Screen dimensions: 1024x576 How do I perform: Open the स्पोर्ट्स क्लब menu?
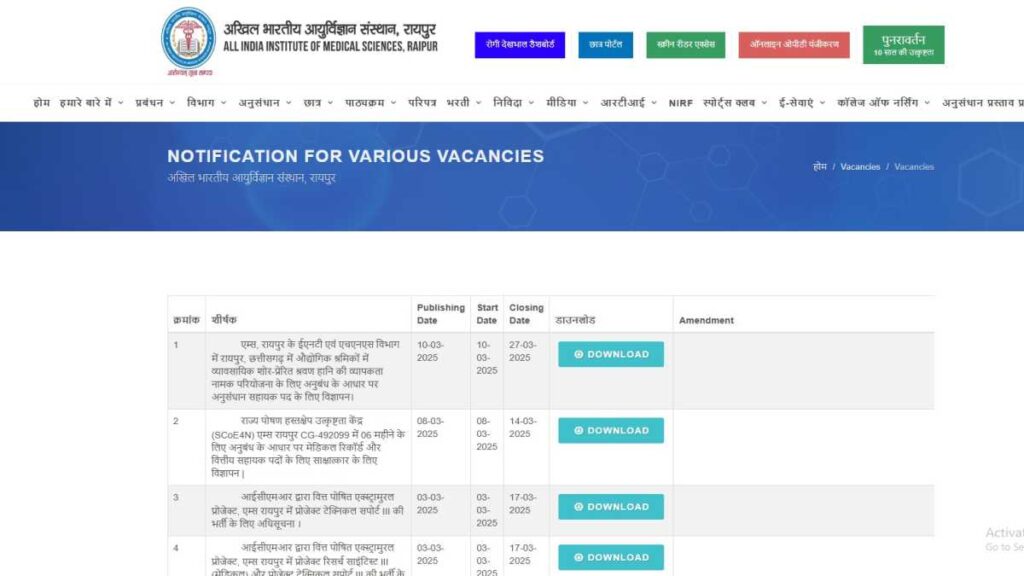point(735,103)
